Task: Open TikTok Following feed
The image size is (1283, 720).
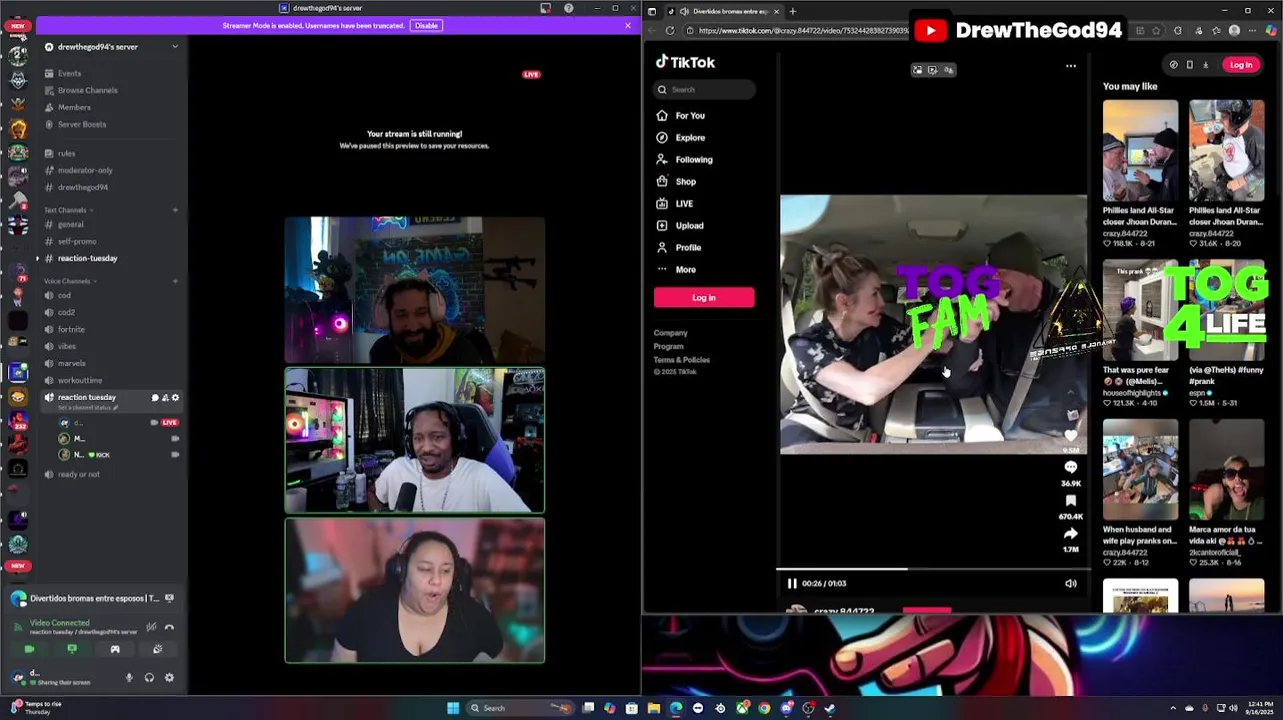Action: click(693, 159)
